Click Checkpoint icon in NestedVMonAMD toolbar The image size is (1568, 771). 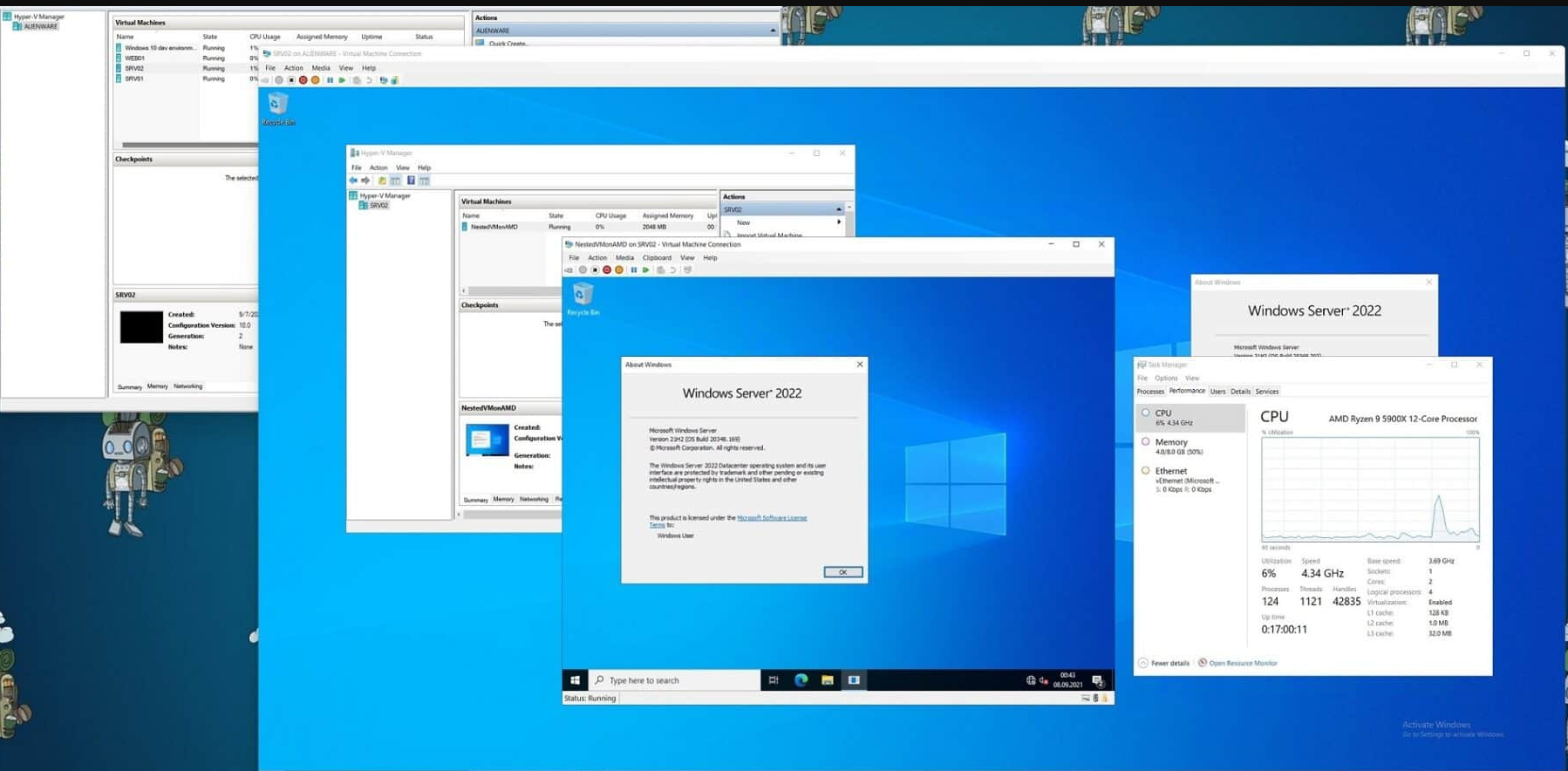click(x=660, y=270)
